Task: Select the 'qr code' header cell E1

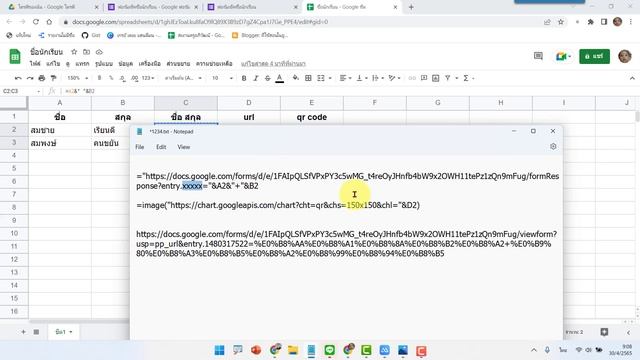Action: [312, 117]
